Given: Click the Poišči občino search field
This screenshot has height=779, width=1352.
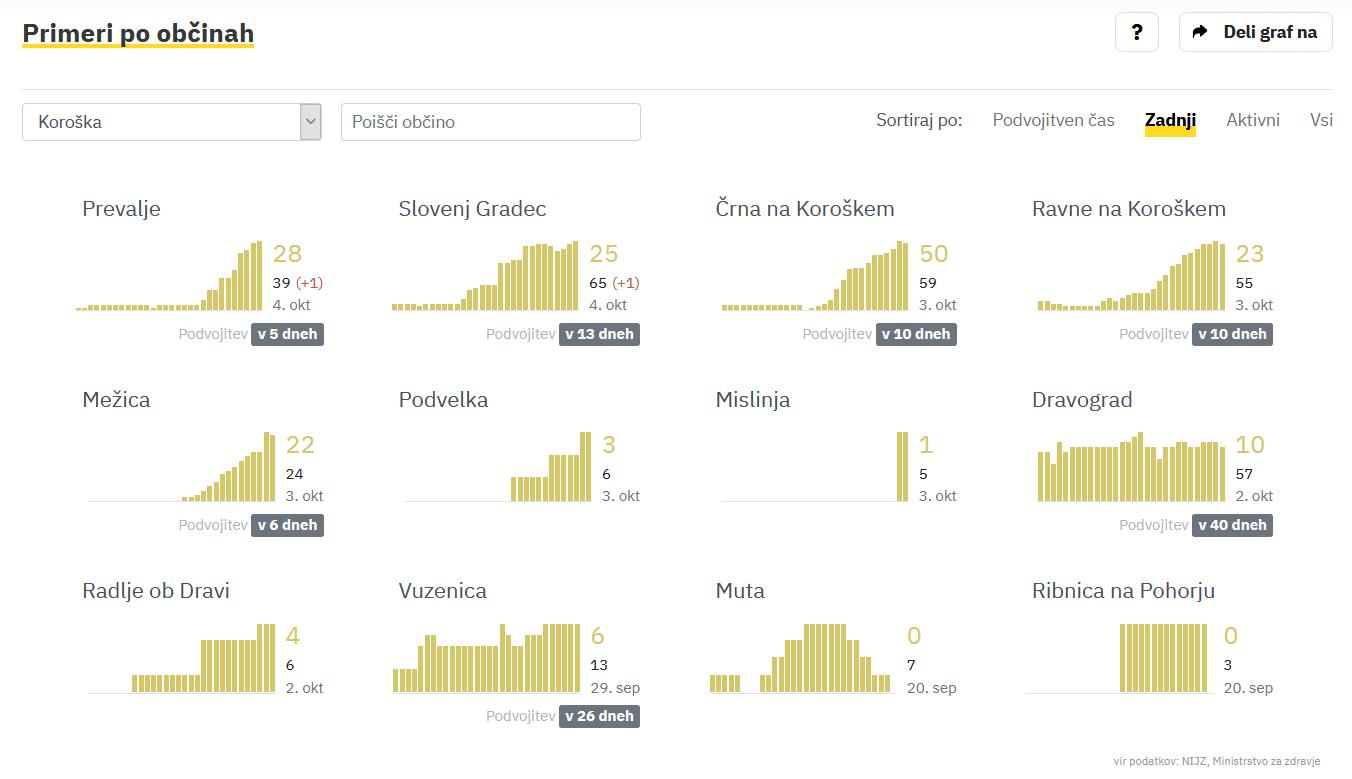Looking at the screenshot, I should (x=490, y=122).
